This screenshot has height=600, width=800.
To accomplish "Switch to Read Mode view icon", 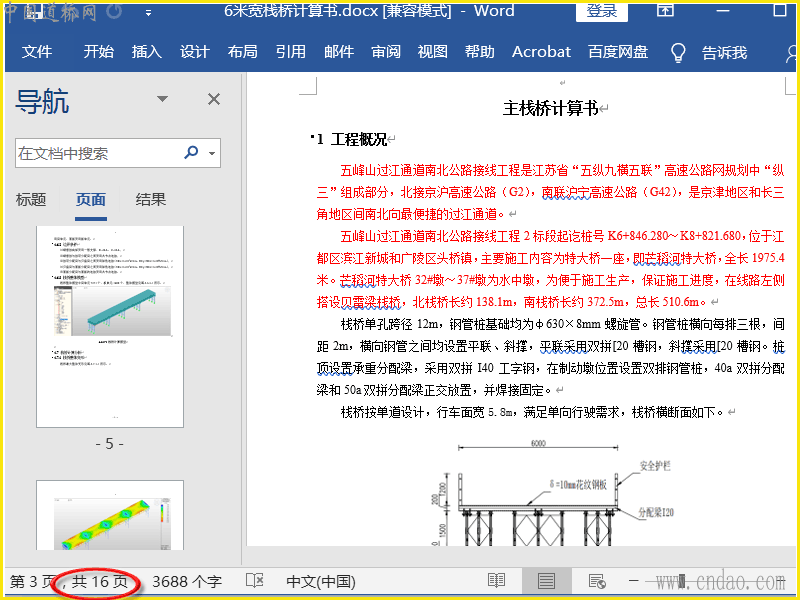I will pyautogui.click(x=496, y=581).
